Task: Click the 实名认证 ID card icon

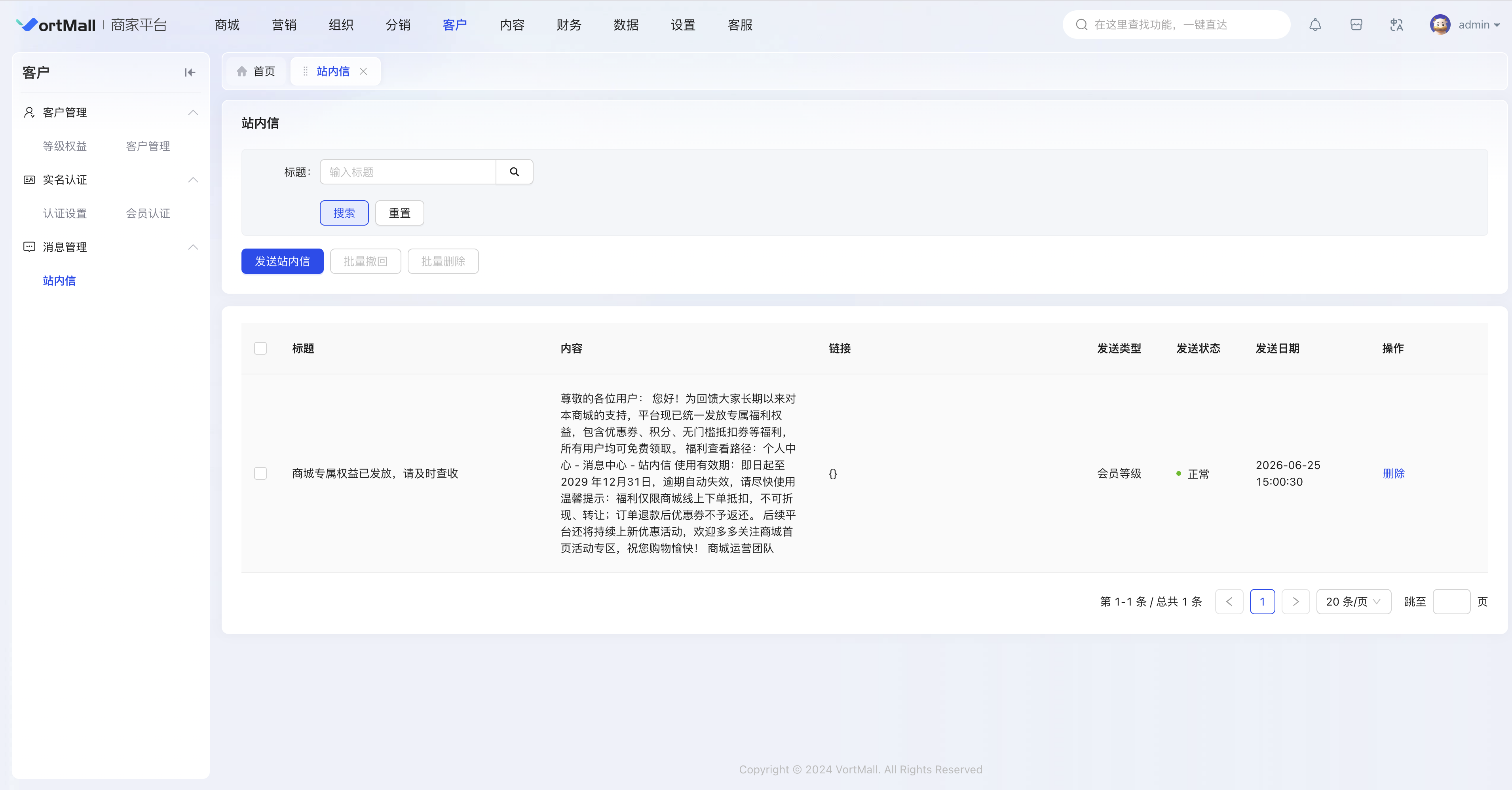Action: [29, 180]
